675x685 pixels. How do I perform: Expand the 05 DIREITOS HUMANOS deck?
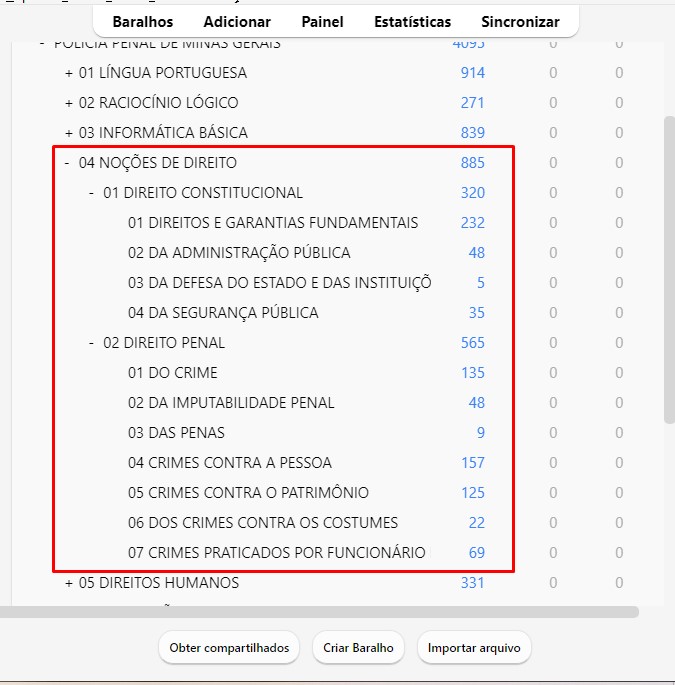(x=69, y=583)
